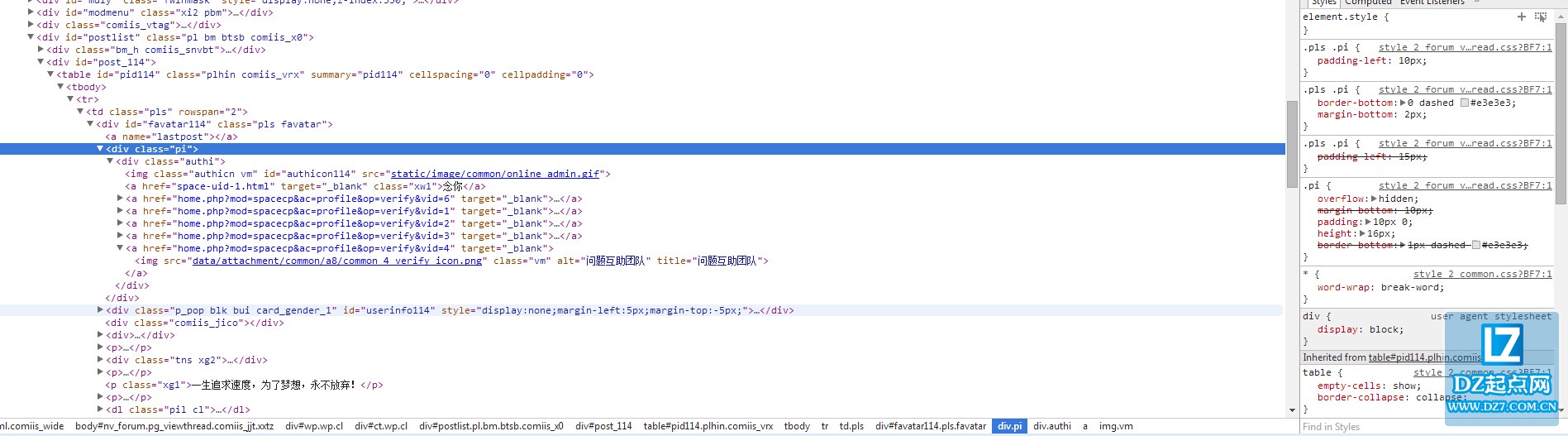Open color picker for #e3e3e3 in .pls .pi rule
The height and width of the screenshot is (436, 1568).
click(1465, 103)
